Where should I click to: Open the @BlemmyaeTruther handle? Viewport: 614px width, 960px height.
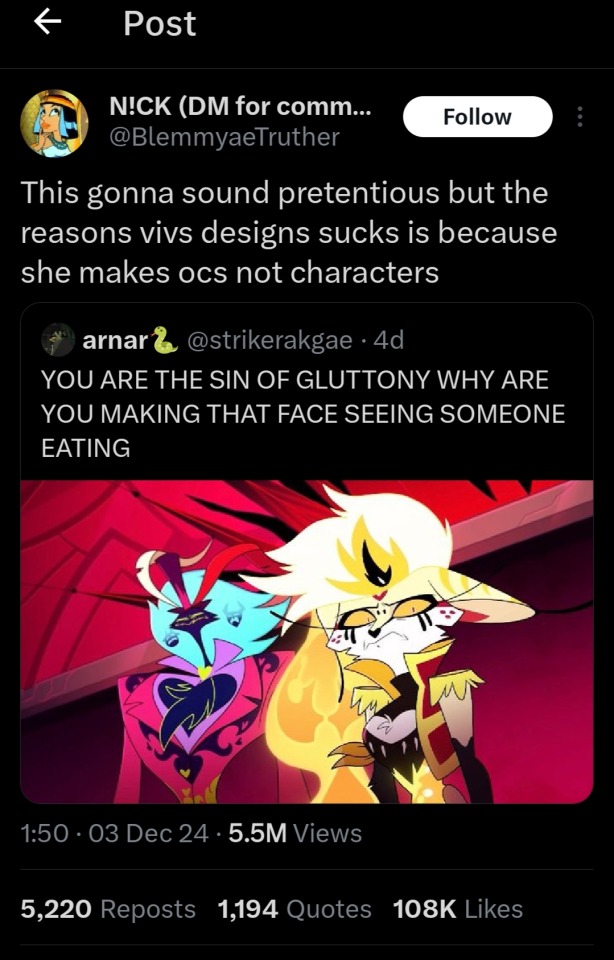click(x=223, y=137)
